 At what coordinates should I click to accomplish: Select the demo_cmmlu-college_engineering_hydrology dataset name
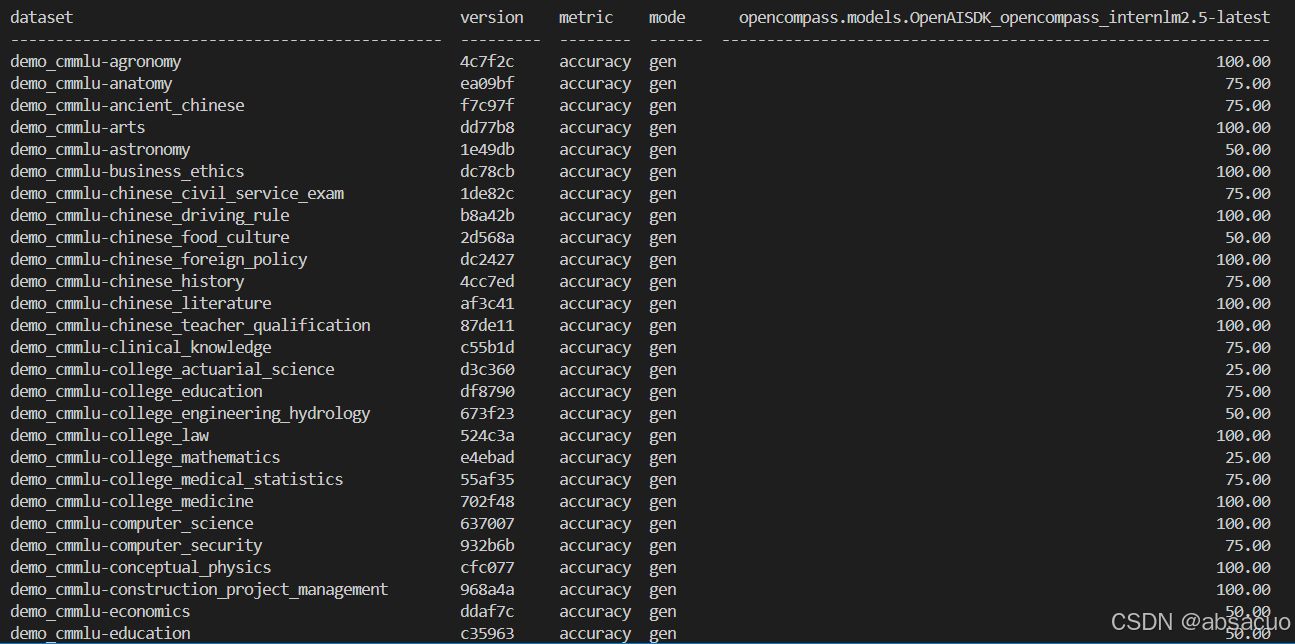(190, 413)
